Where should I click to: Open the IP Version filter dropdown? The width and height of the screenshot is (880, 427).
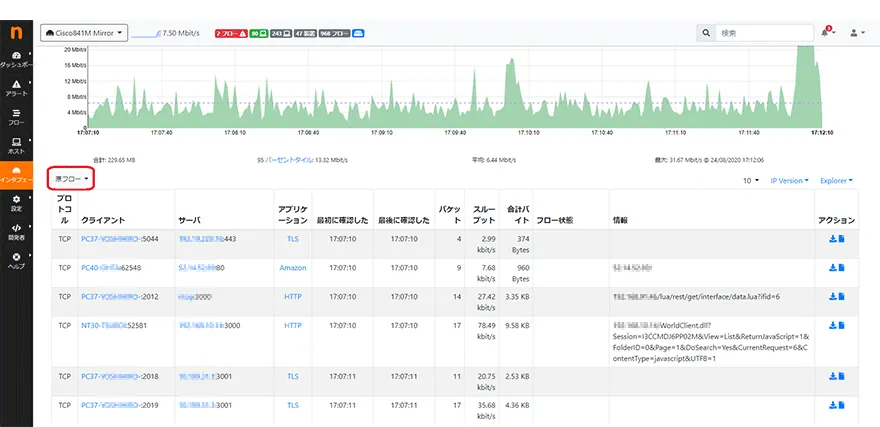(x=789, y=181)
